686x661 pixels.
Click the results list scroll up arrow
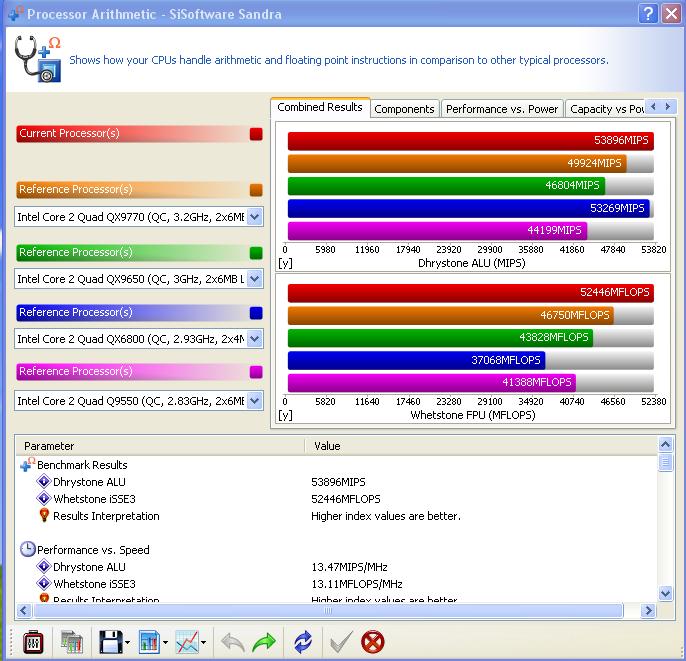click(x=665, y=445)
